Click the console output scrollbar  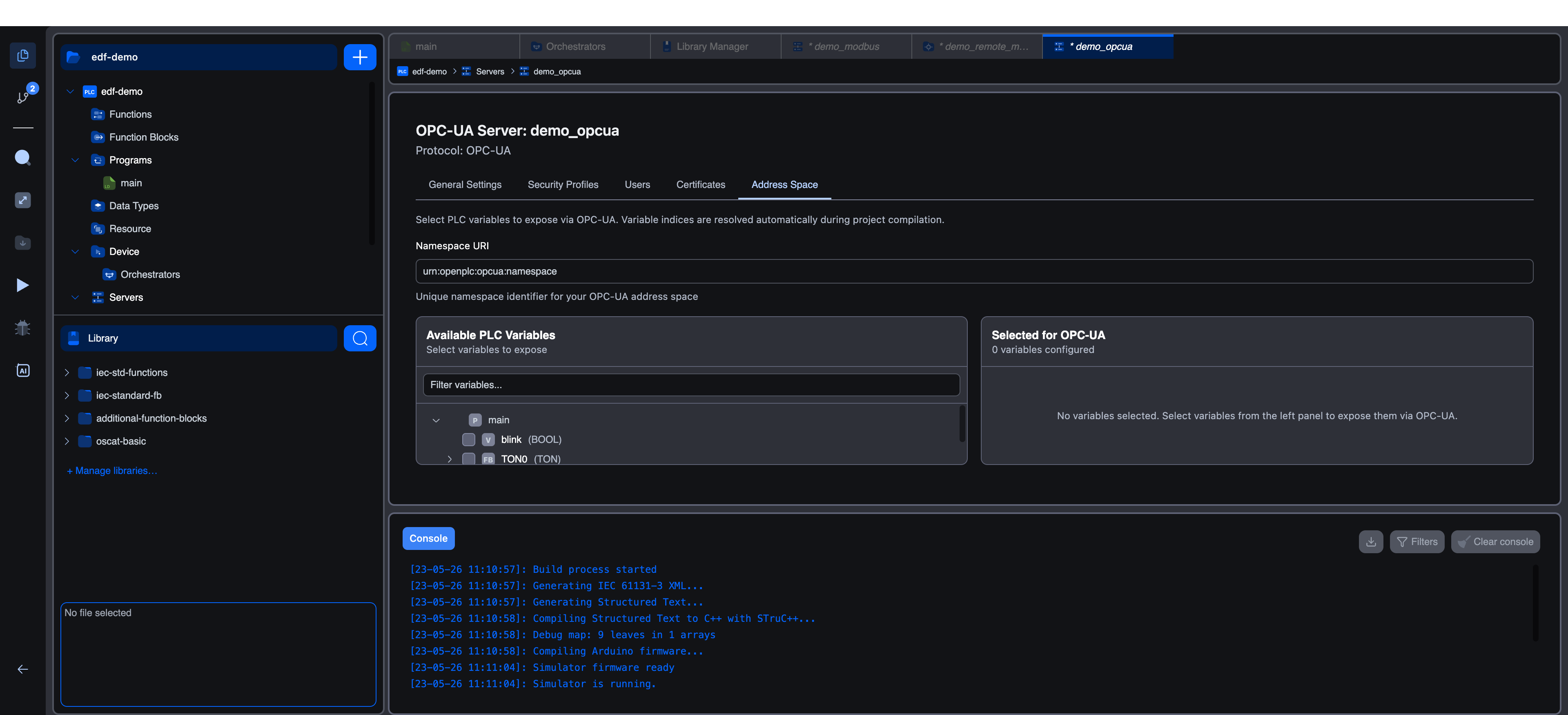coord(1535,602)
